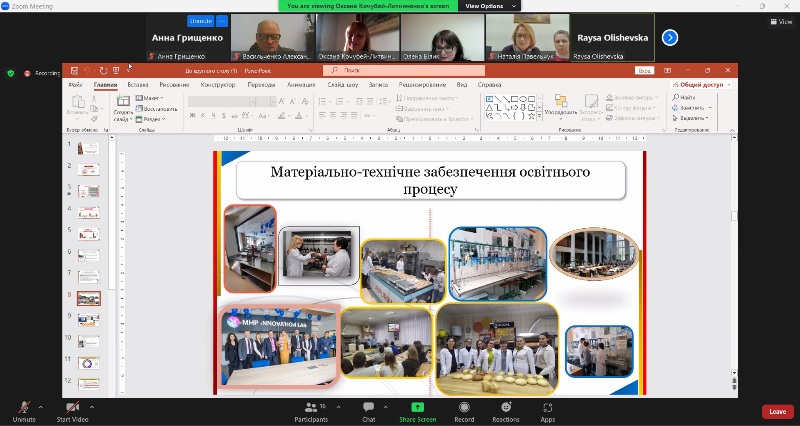Open the Apps icon in Zoom
800x426 pixels.
tap(548, 409)
